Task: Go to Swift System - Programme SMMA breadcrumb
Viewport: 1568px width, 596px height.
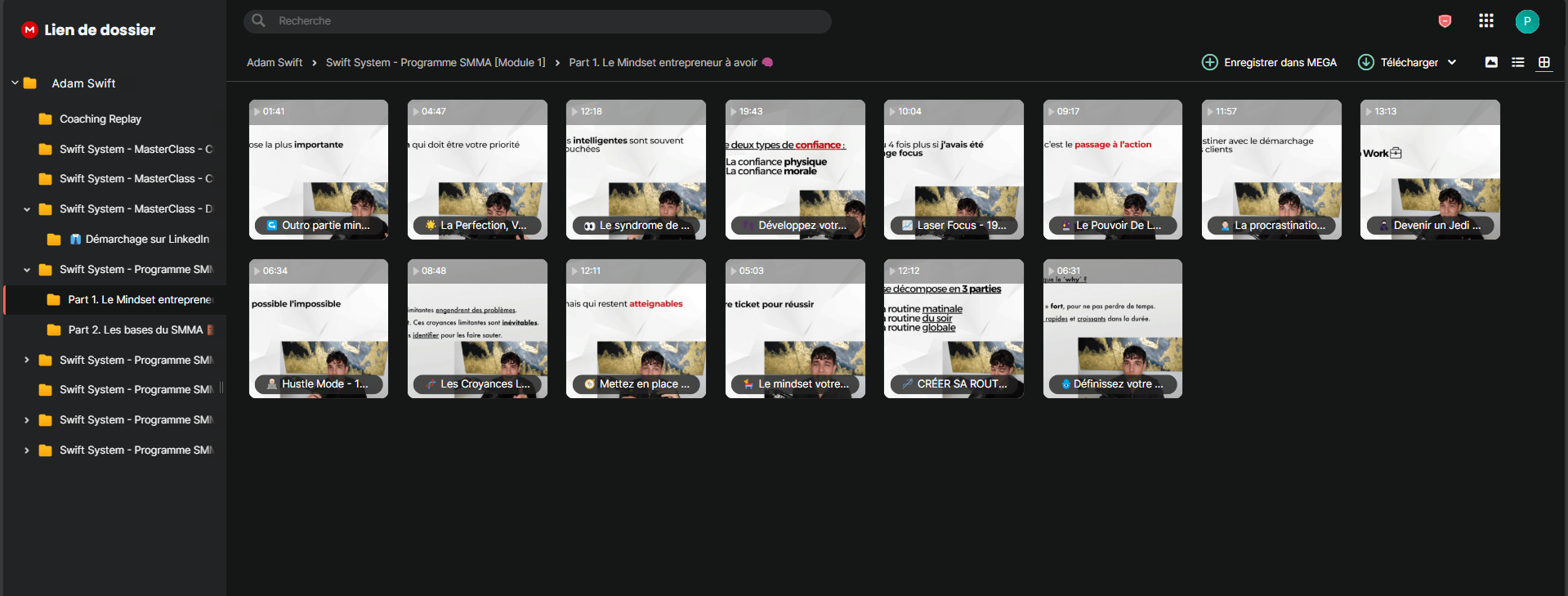Action: point(435,62)
